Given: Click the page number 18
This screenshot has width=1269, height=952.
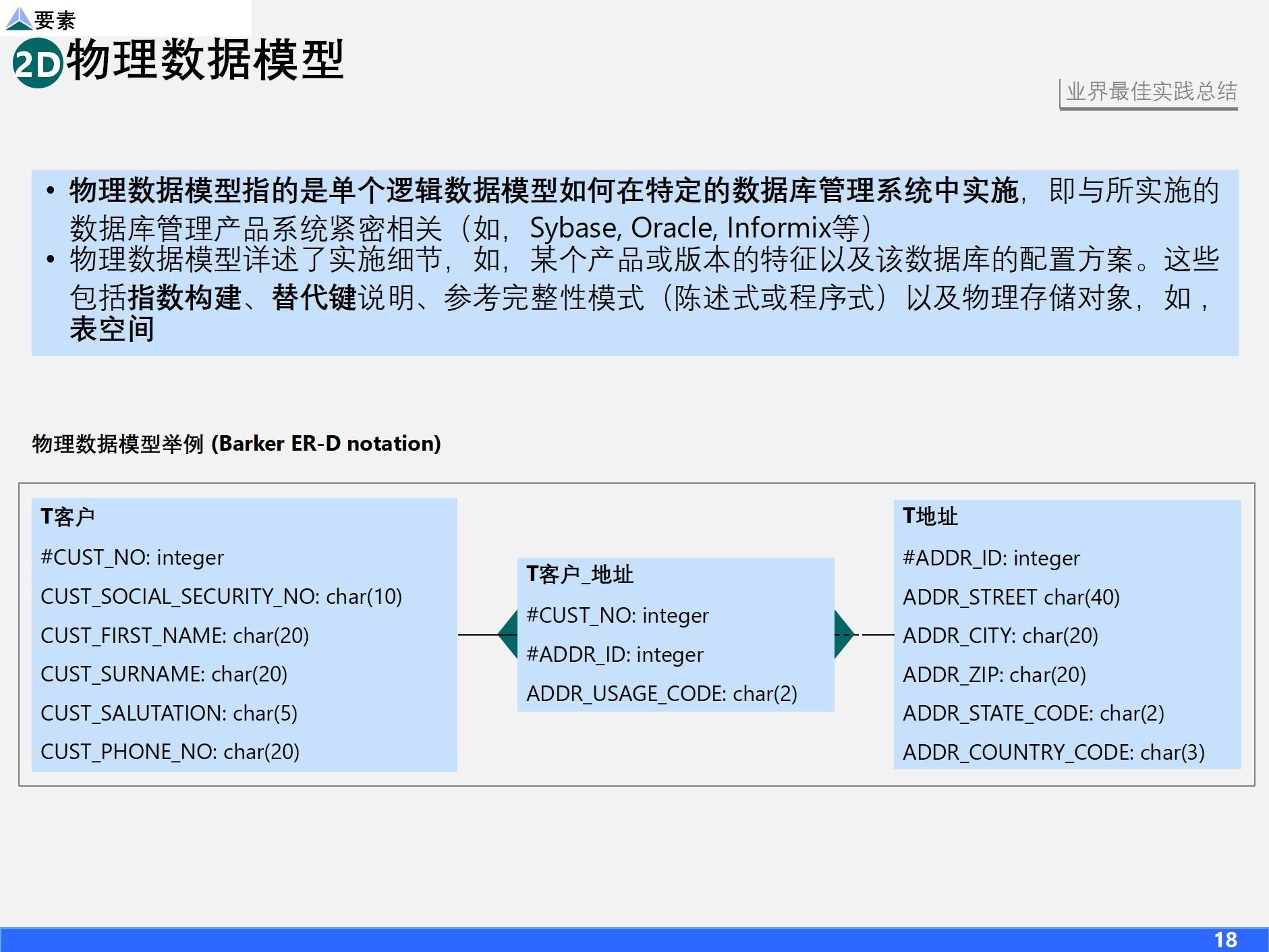Looking at the screenshot, I should pyautogui.click(x=1226, y=940).
